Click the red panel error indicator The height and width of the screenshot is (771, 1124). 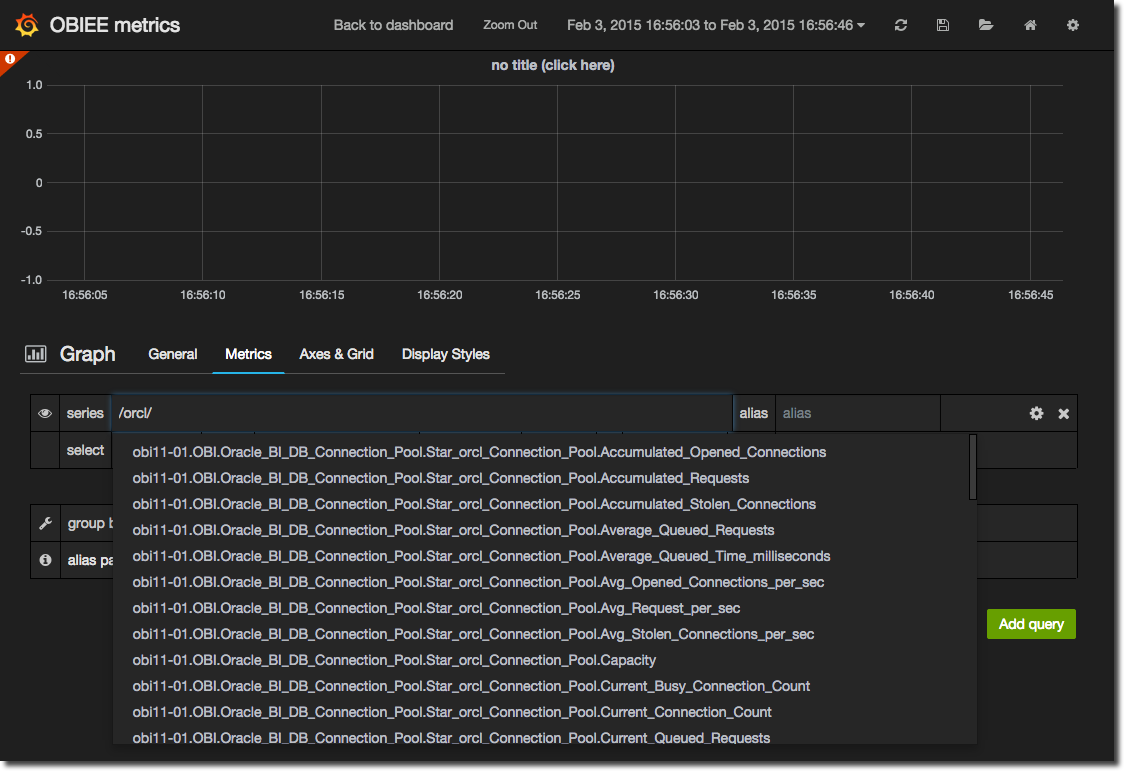(9, 59)
